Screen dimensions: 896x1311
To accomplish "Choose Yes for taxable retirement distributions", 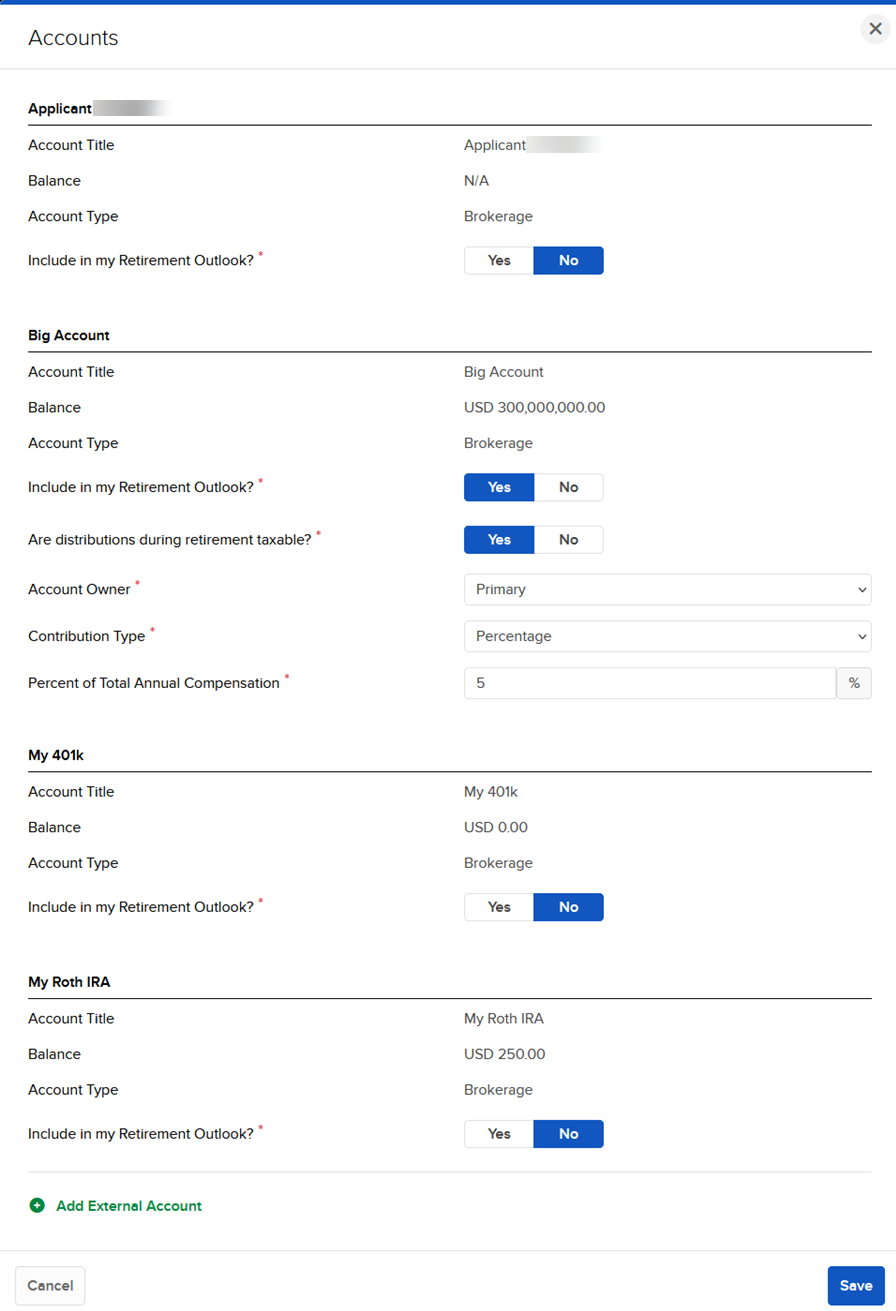I will [x=499, y=540].
